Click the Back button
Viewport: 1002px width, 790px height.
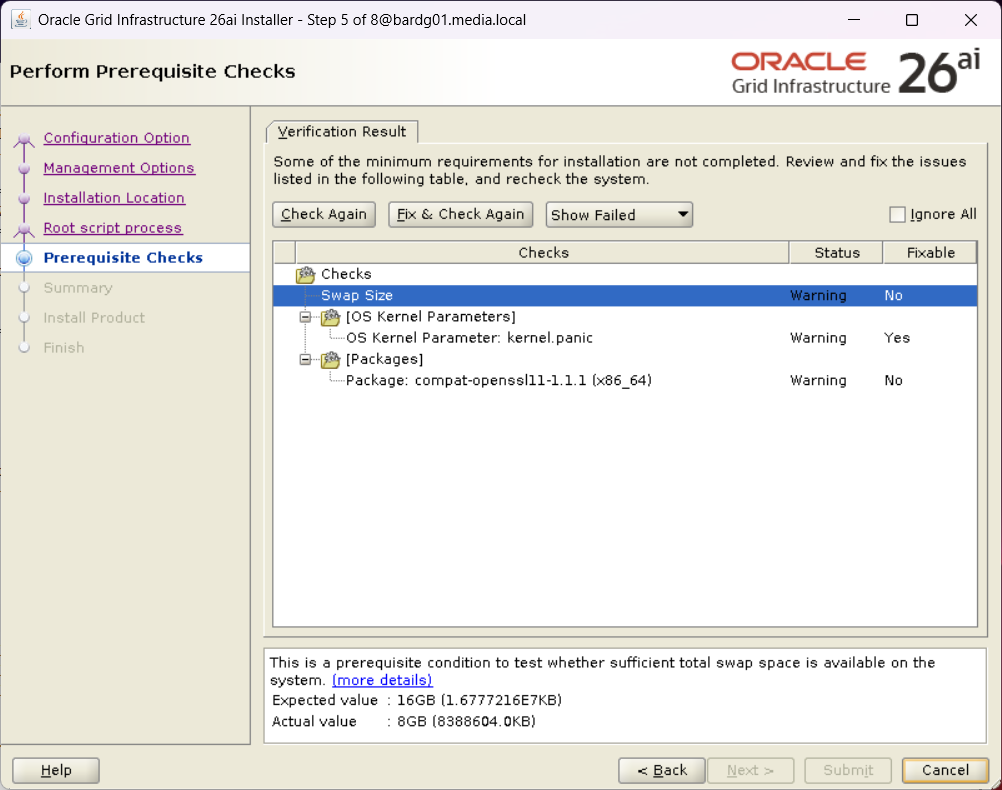coord(662,770)
